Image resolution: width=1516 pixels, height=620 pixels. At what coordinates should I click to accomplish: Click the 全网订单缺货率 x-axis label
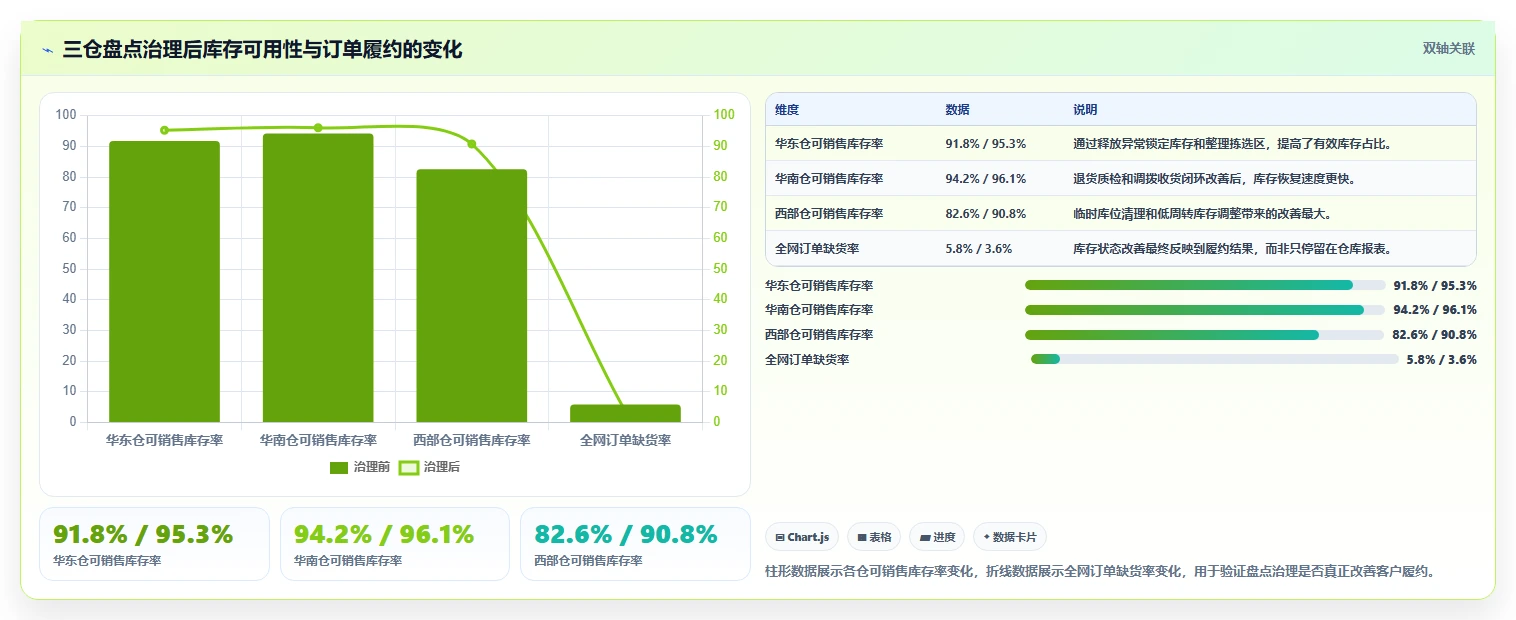(x=625, y=440)
